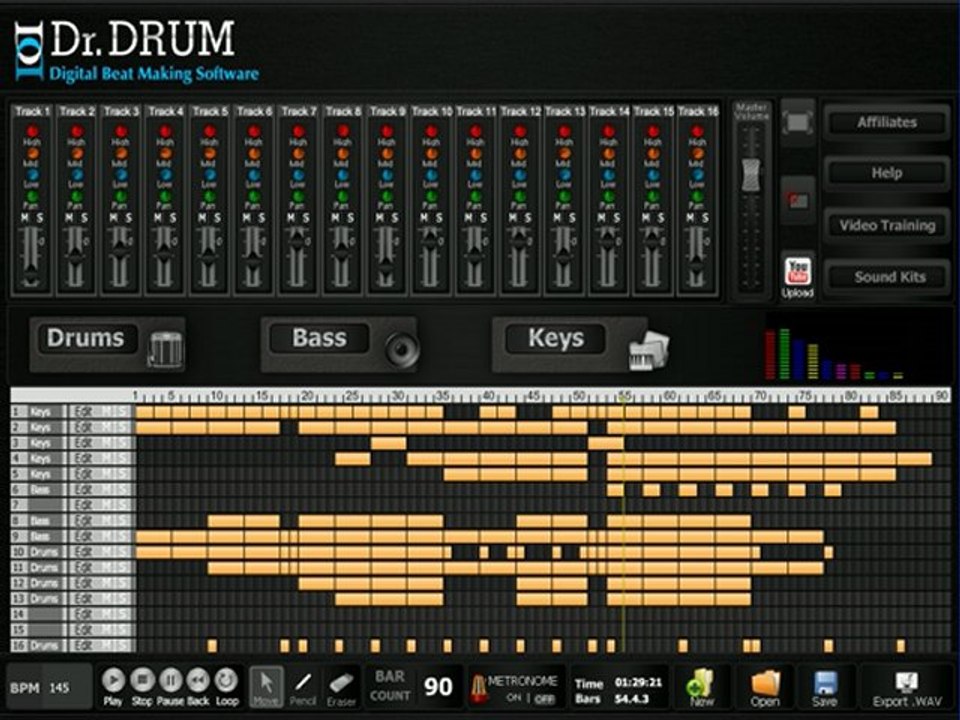960x720 pixels.
Task: Click Track 8 red High knob
Action: (x=343, y=131)
